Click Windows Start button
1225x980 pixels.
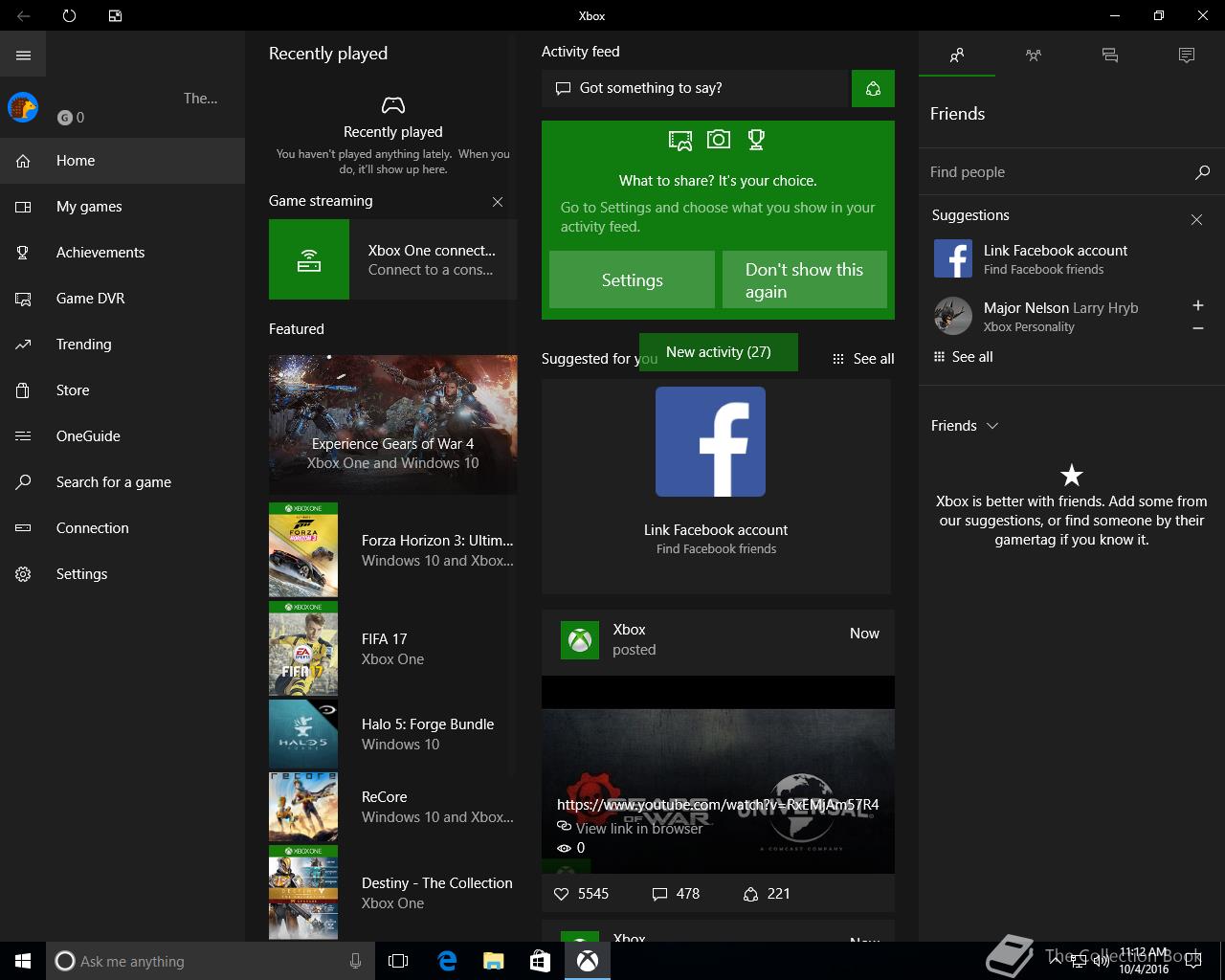23,961
